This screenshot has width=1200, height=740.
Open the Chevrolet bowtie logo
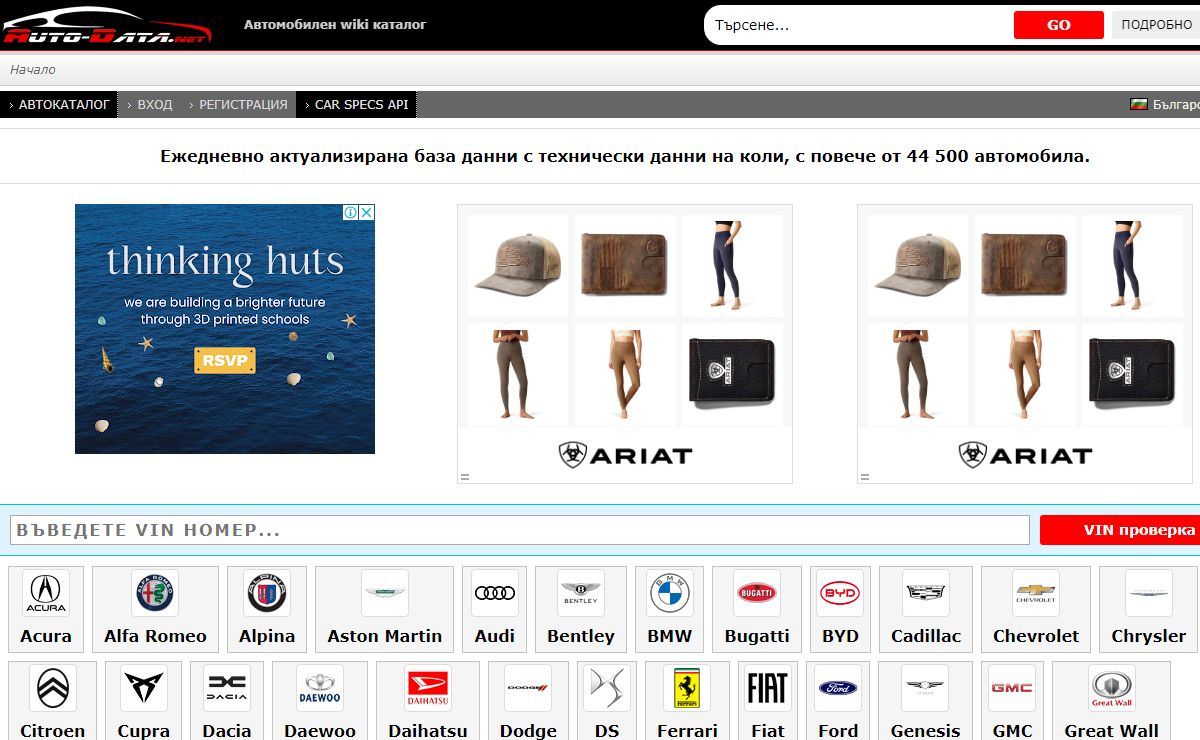pos(1036,593)
